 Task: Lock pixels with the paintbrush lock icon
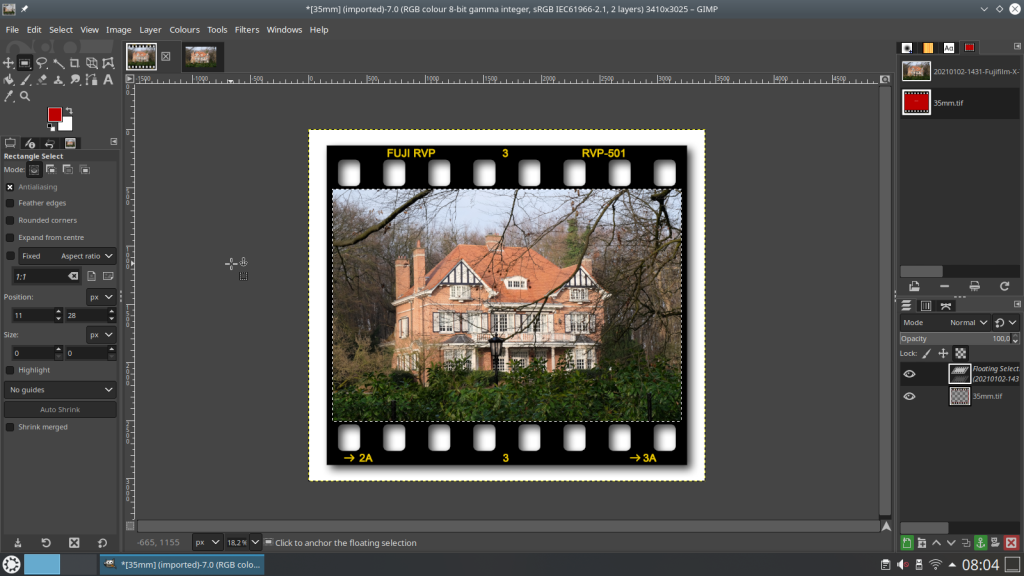click(x=927, y=353)
